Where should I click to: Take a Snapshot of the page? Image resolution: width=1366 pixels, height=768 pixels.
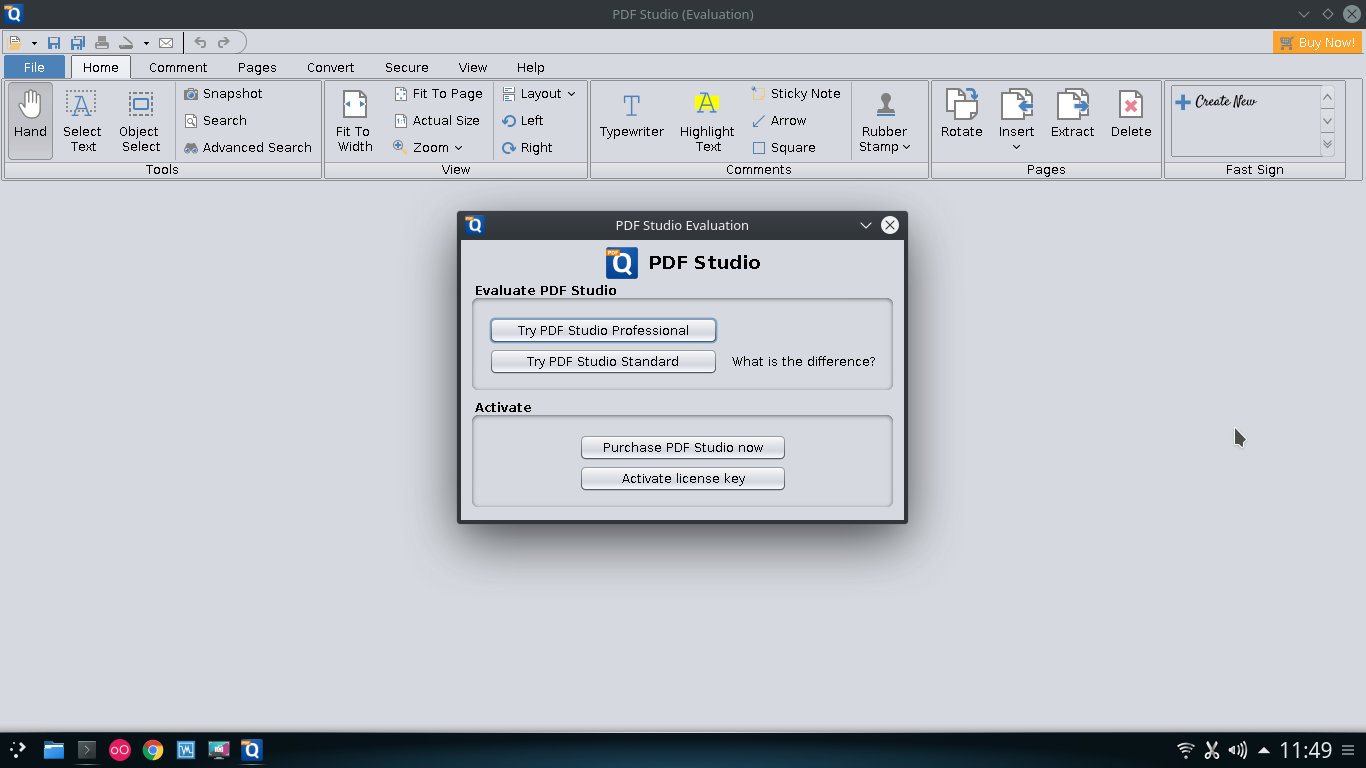(223, 93)
